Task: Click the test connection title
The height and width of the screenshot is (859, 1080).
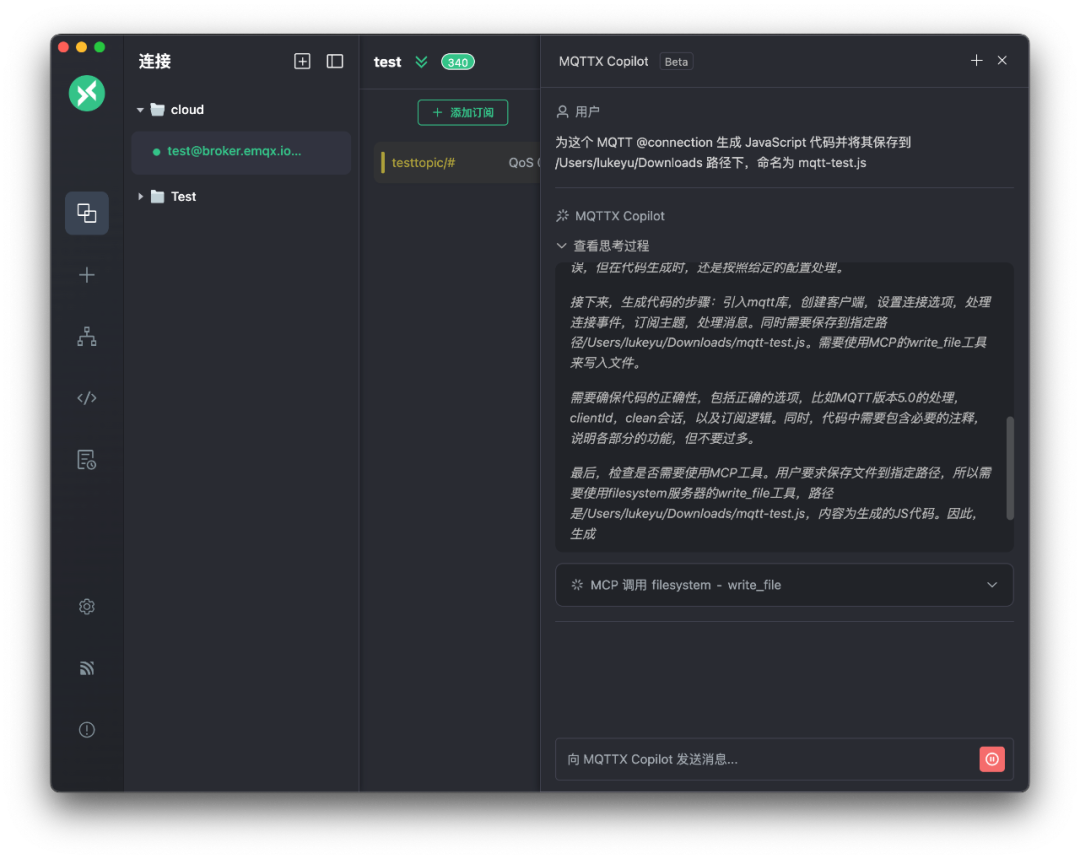Action: click(387, 62)
